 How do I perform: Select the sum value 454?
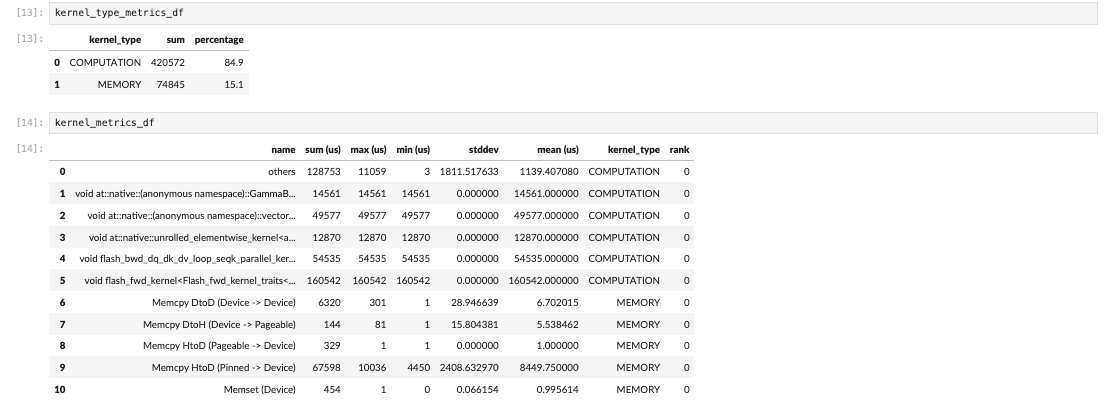[332, 390]
